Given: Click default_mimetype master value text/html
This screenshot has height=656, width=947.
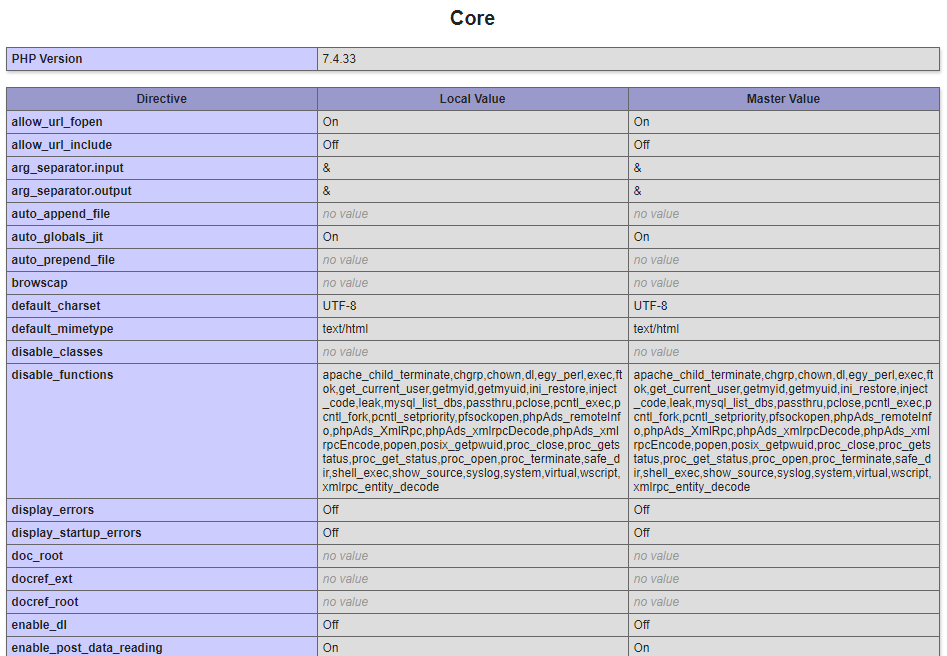Looking at the screenshot, I should (x=656, y=329).
